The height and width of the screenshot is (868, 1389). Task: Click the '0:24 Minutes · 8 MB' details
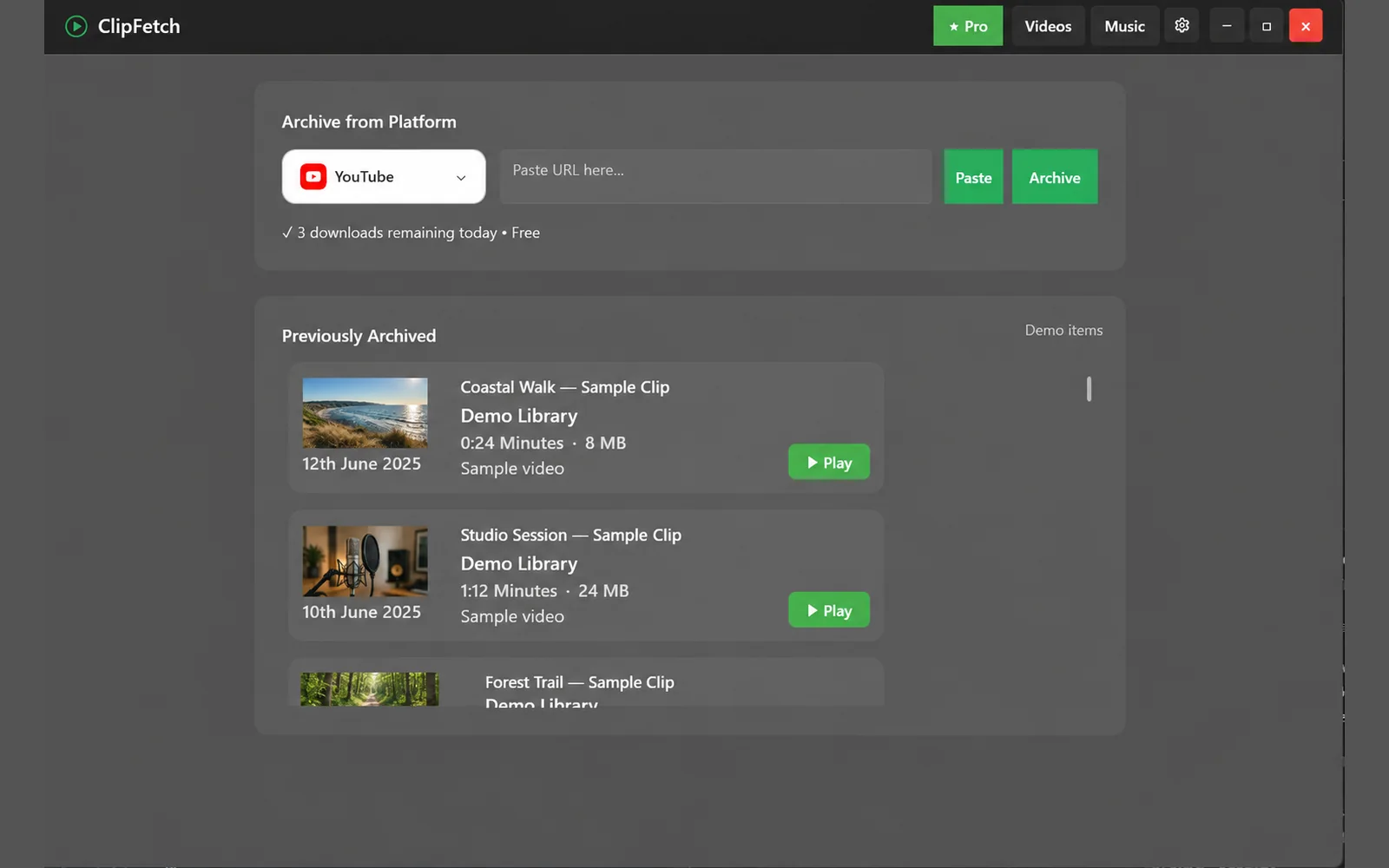click(x=543, y=443)
